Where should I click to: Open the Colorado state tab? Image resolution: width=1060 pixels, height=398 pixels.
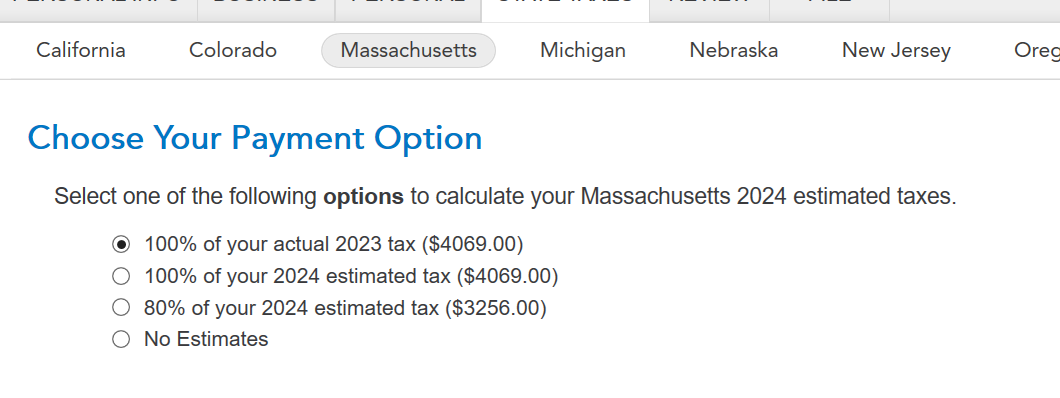(x=233, y=51)
